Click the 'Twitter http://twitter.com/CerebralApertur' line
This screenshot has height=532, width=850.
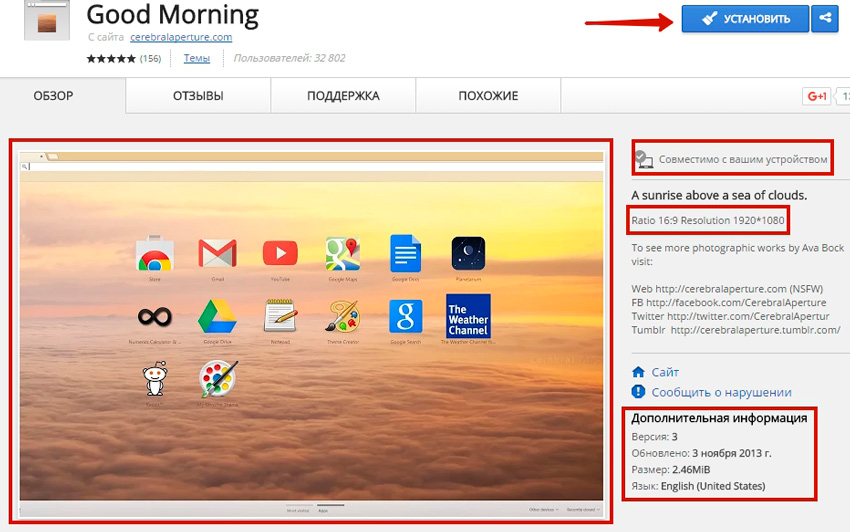(730, 316)
